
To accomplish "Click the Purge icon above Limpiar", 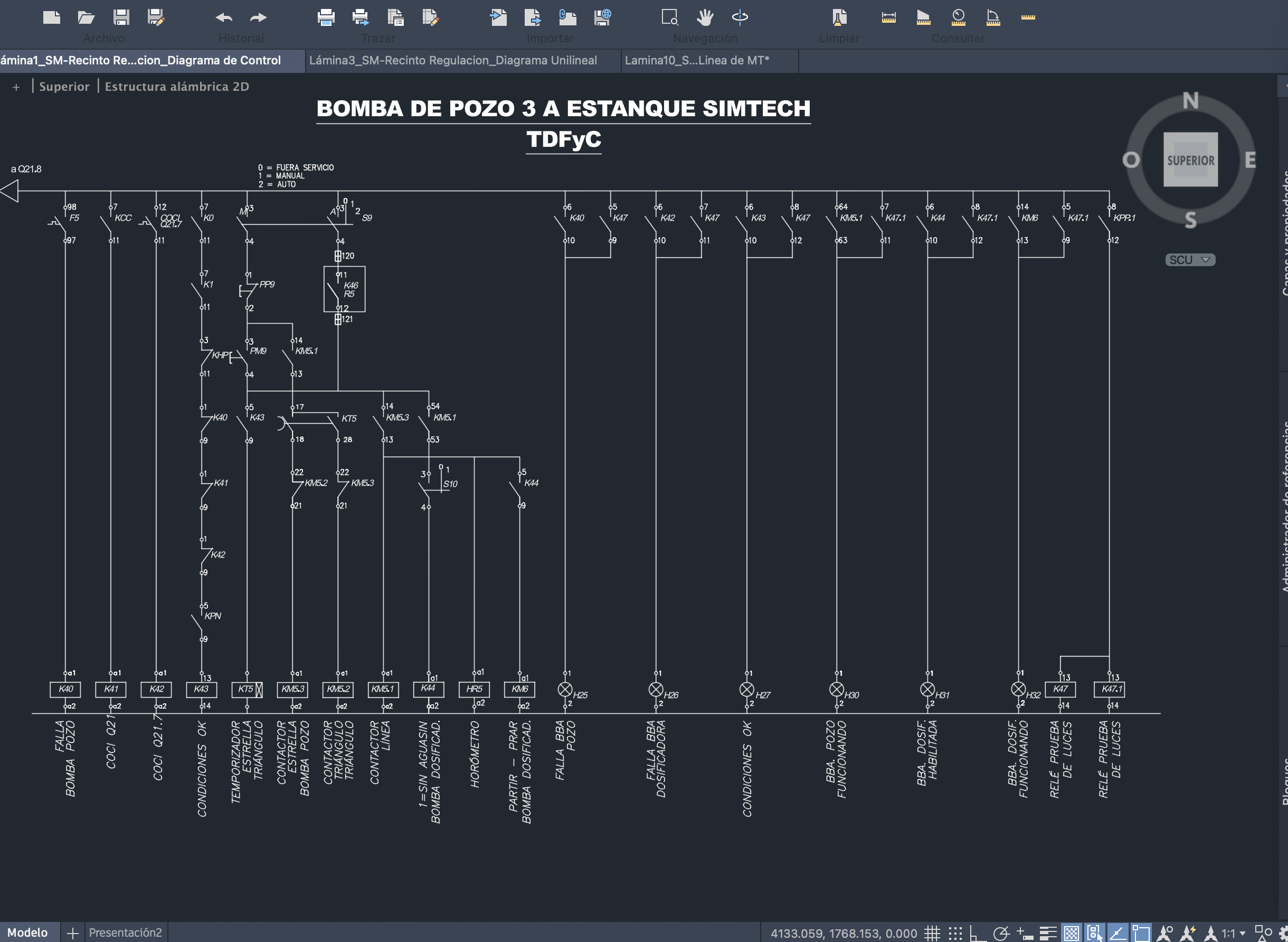I will [839, 17].
